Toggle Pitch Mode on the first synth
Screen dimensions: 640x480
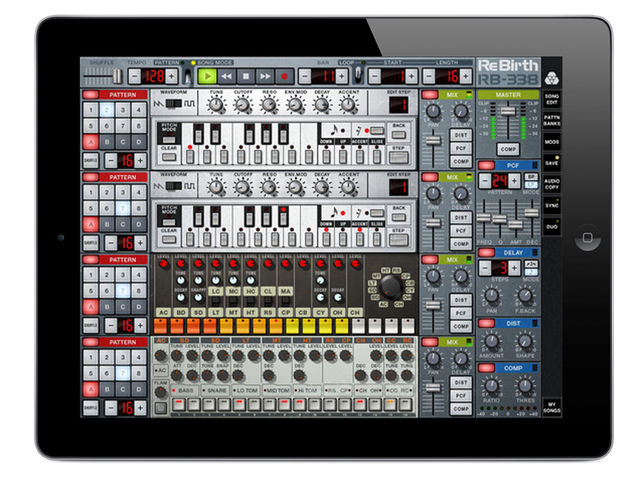click(x=169, y=140)
